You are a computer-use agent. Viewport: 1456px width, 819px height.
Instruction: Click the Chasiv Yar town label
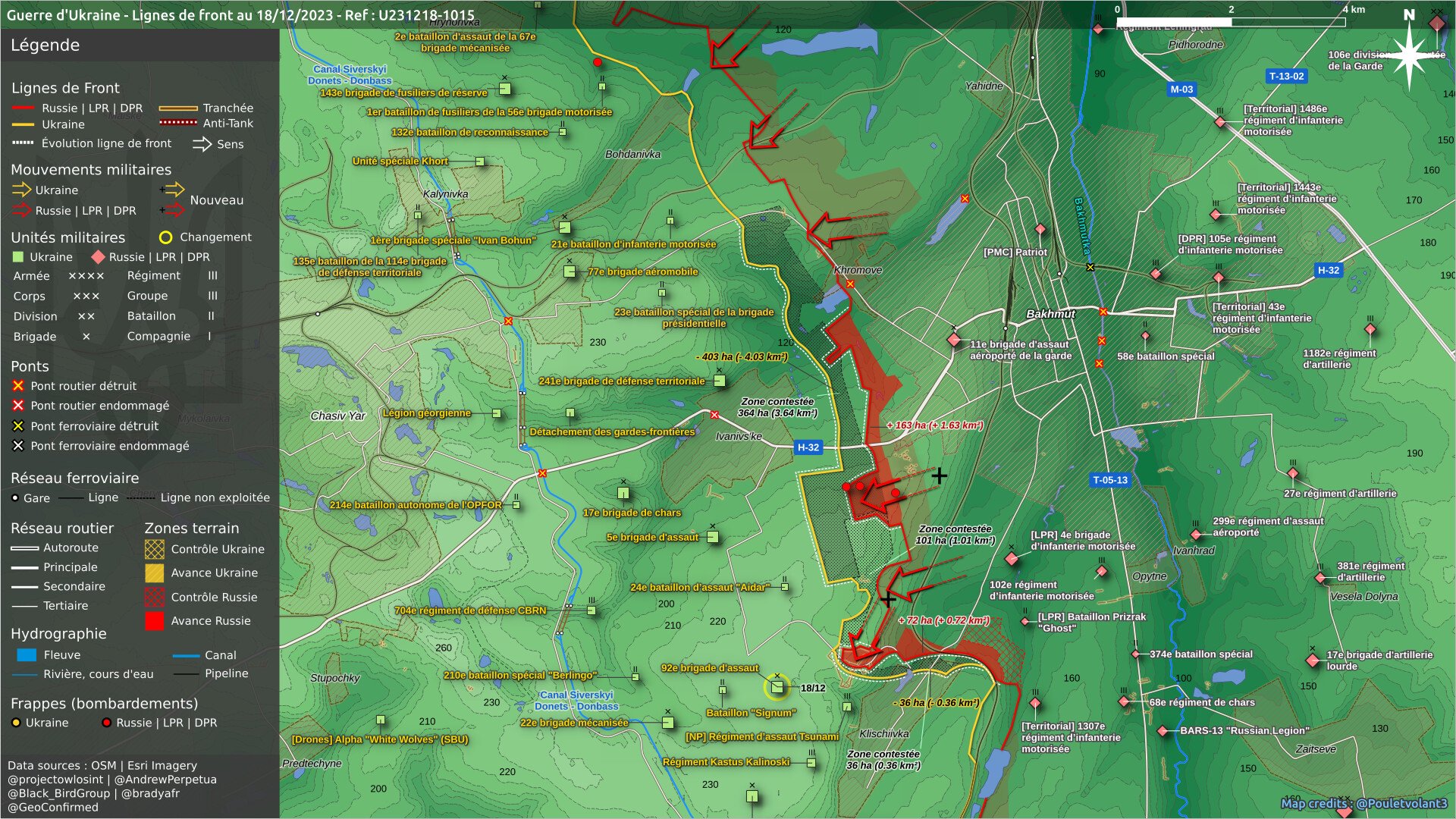337,416
